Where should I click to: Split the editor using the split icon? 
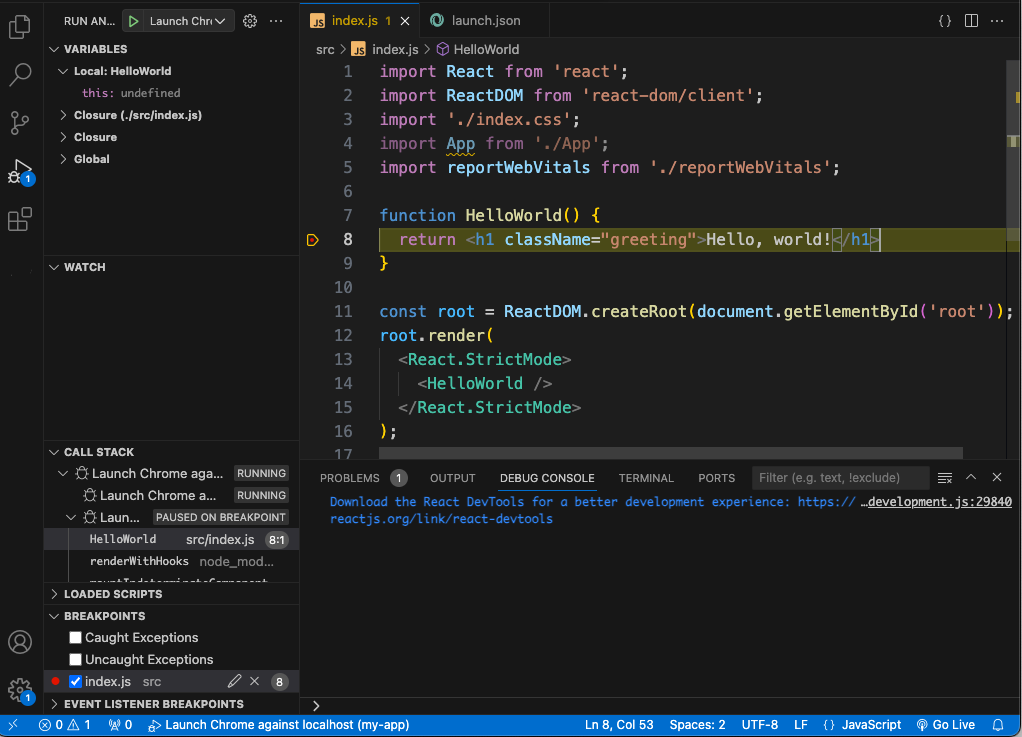(971, 19)
